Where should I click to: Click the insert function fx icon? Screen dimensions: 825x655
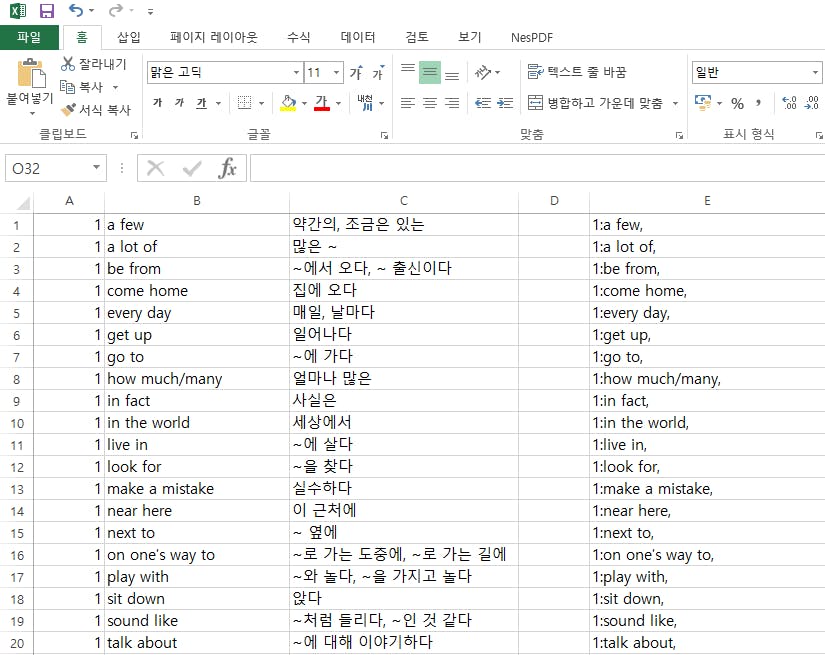[227, 168]
